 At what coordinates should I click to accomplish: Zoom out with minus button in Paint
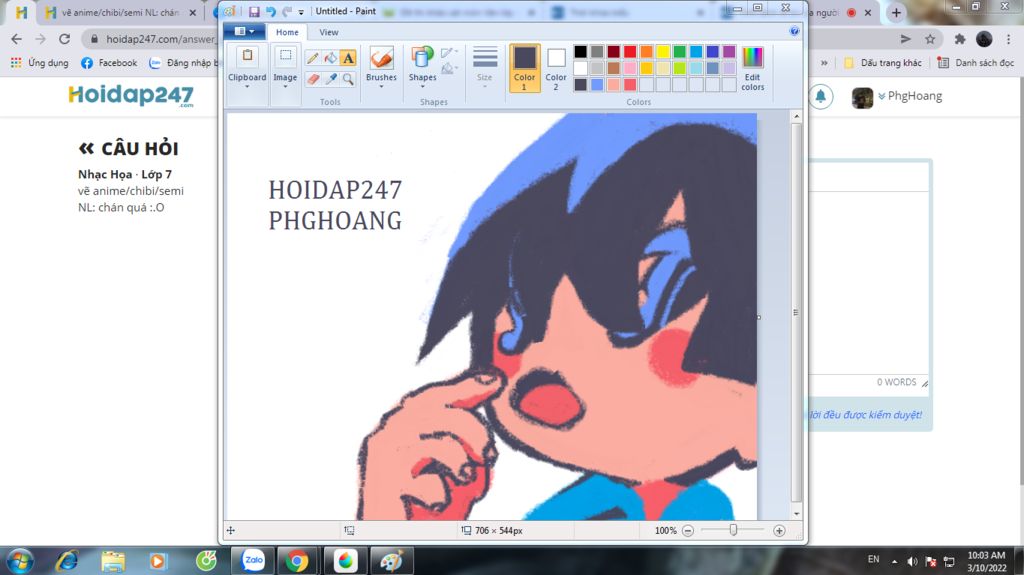(x=688, y=531)
